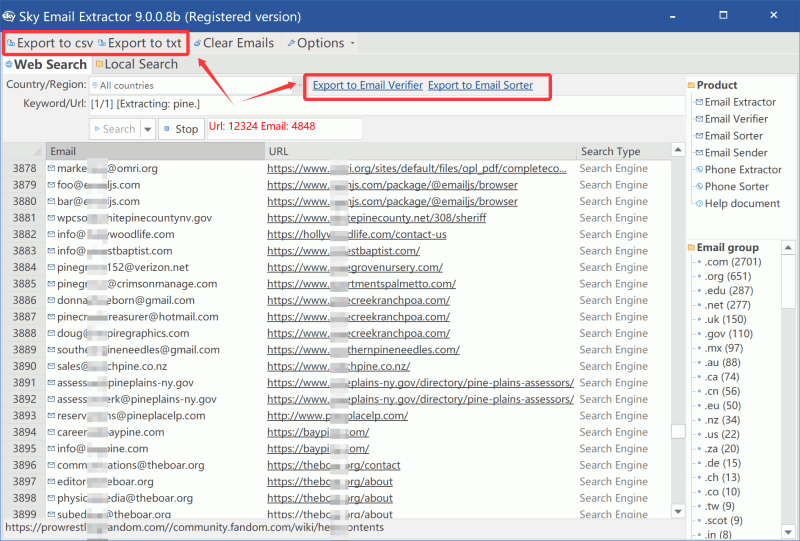Click Email group scroll down arrow

(x=788, y=532)
